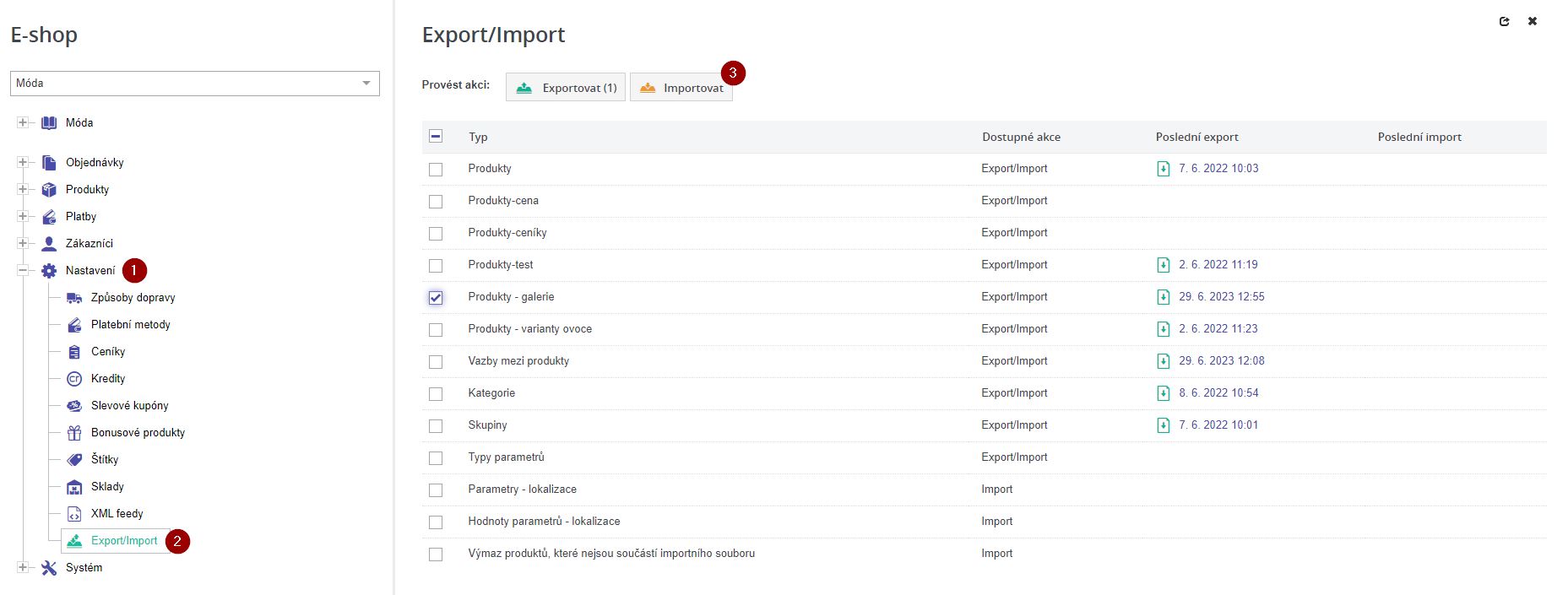Open export link 8. 6. 2022 10:54

(1218, 393)
